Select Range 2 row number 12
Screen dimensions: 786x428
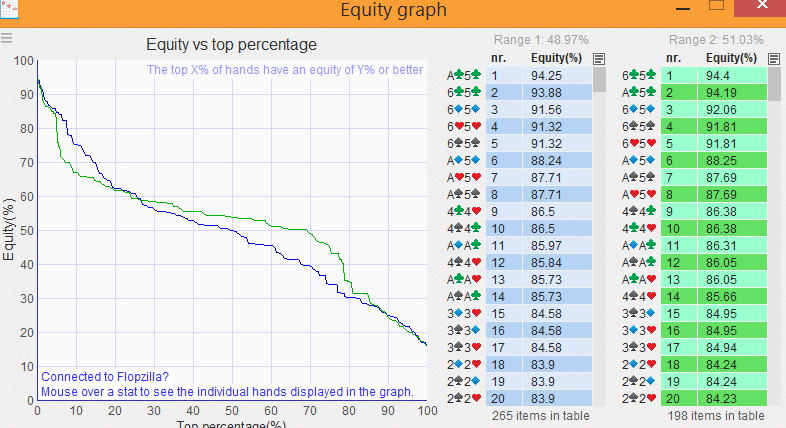[679, 263]
